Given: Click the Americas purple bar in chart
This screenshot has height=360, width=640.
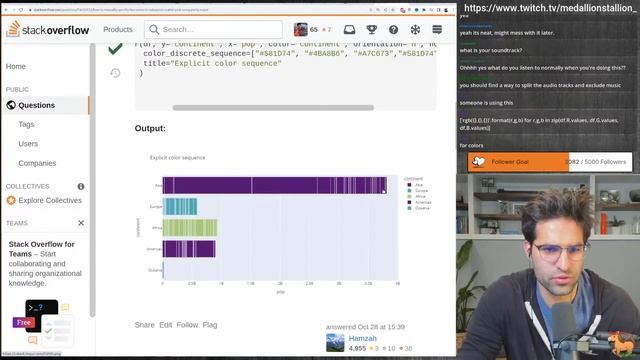Looking at the screenshot, I should click(x=189, y=249).
